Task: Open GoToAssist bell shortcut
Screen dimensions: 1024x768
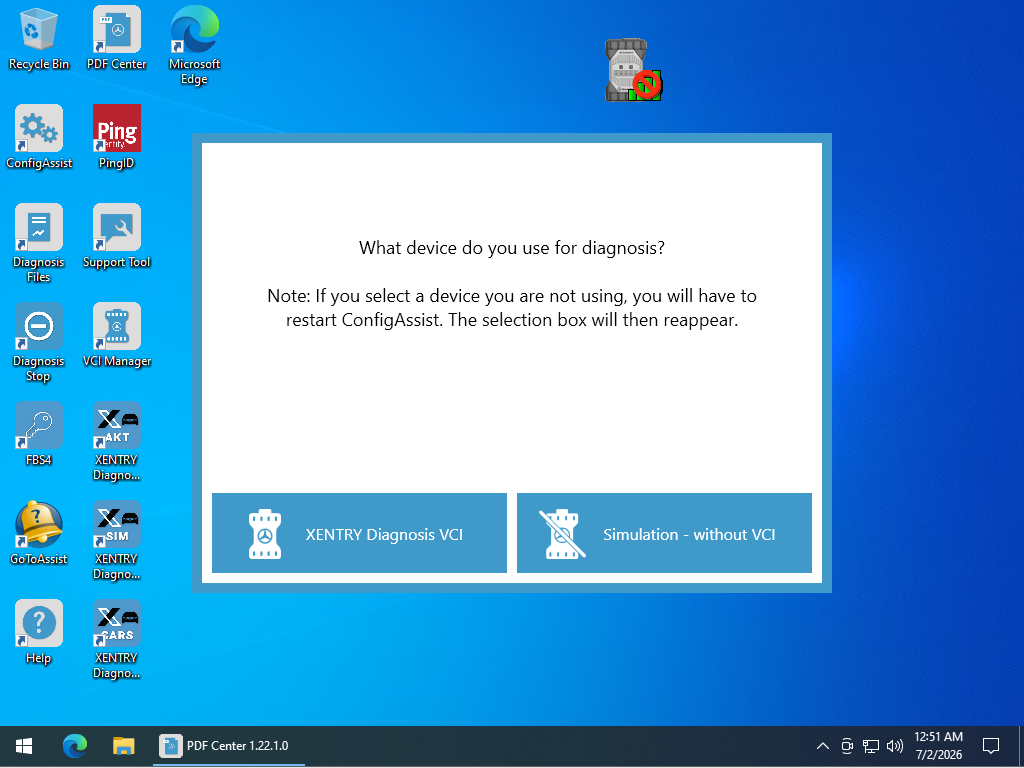Action: [x=39, y=533]
